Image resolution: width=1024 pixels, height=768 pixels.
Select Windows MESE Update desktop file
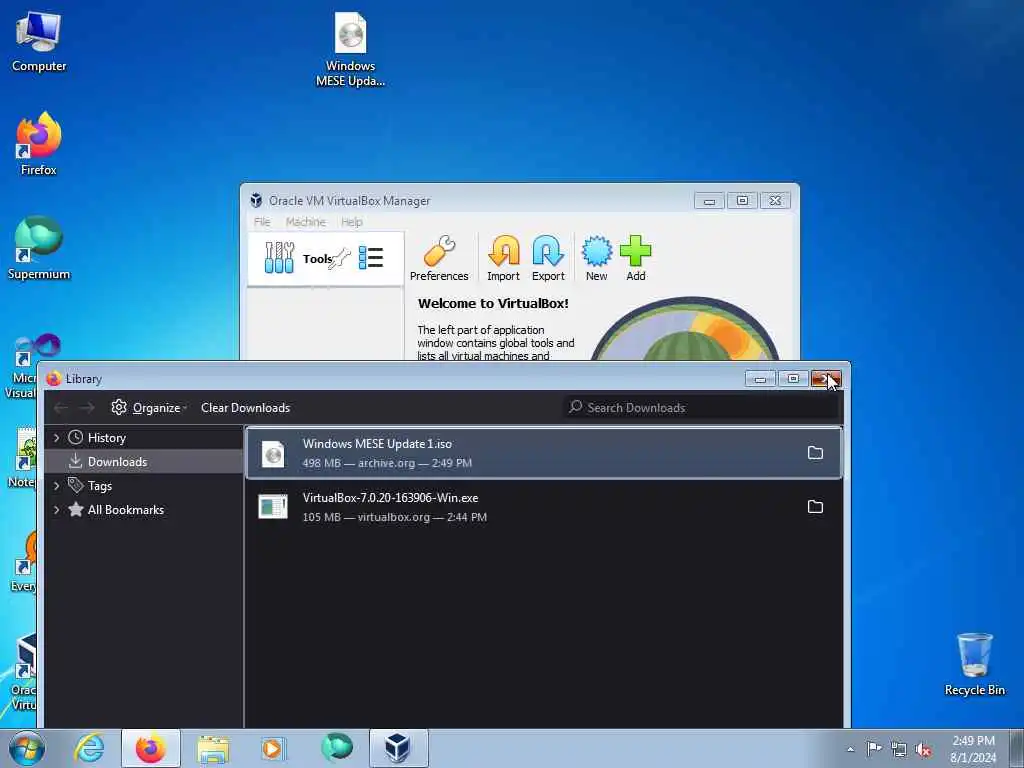tap(351, 50)
